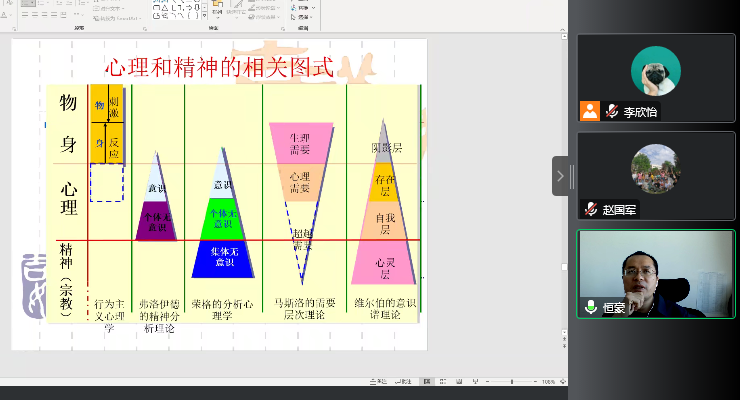This screenshot has width=740, height=400.
Task: Open 恒豪's live video tile
Action: 655,270
